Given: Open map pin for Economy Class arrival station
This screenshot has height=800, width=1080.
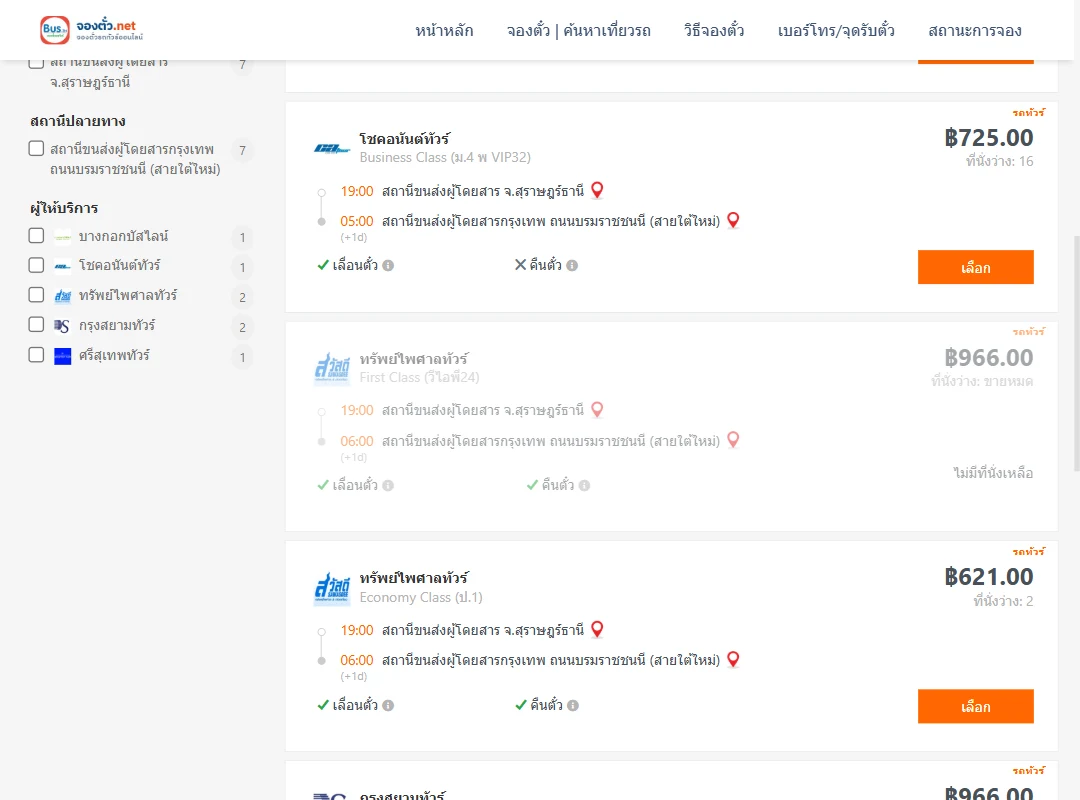Looking at the screenshot, I should (734, 659).
